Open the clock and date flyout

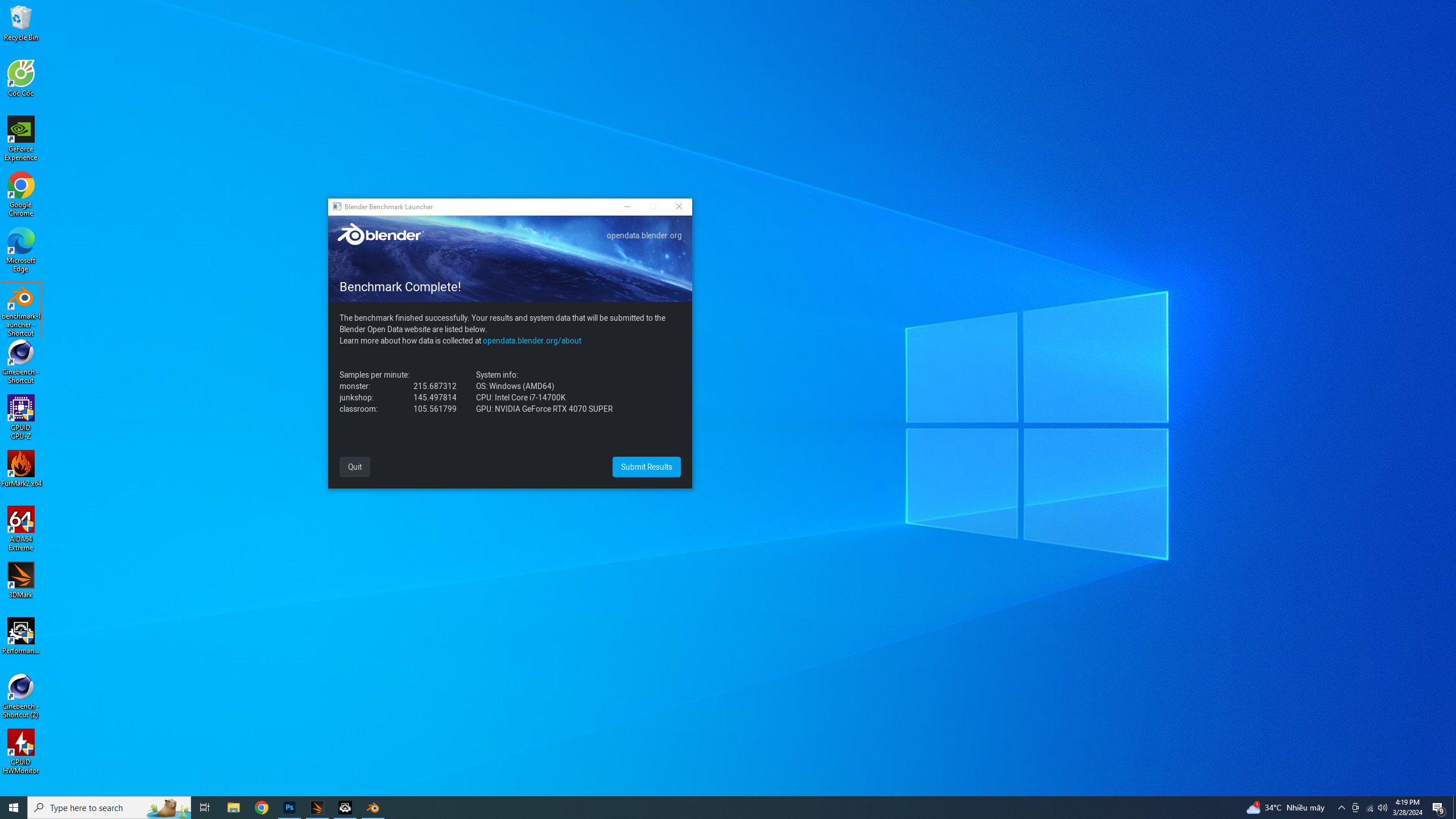coord(1407,808)
